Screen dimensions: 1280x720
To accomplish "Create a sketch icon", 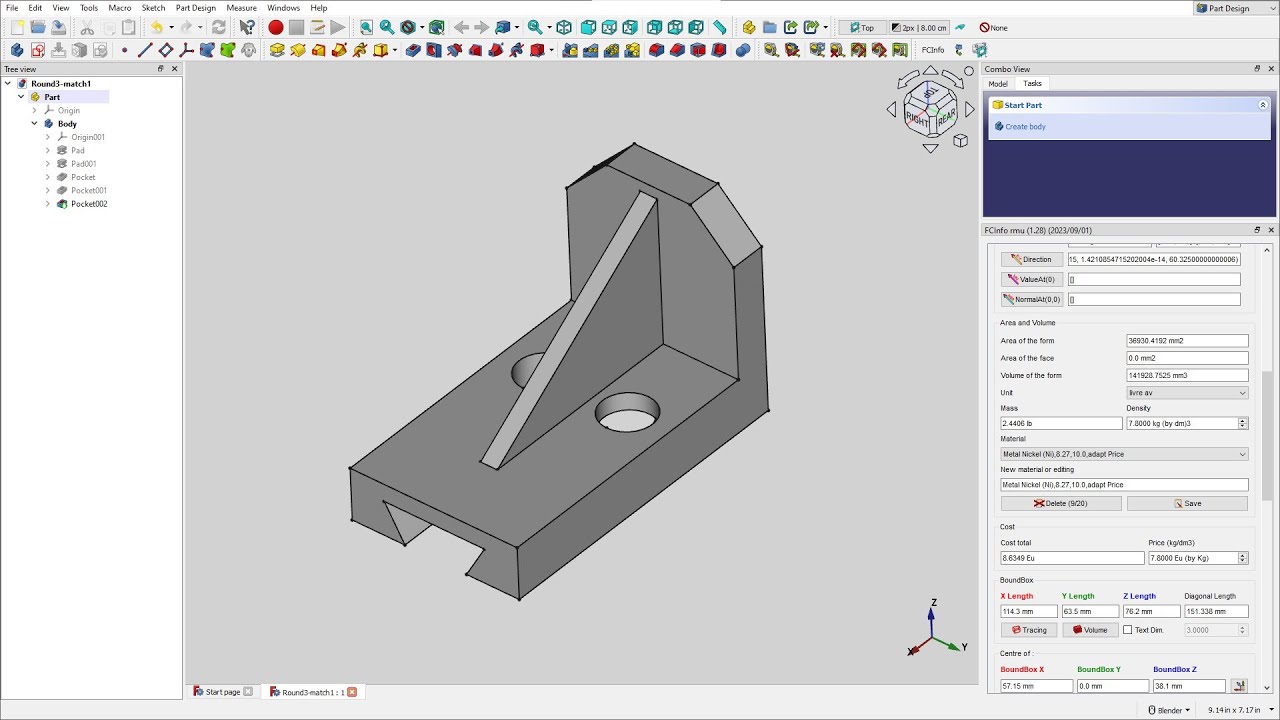I will (x=38, y=50).
